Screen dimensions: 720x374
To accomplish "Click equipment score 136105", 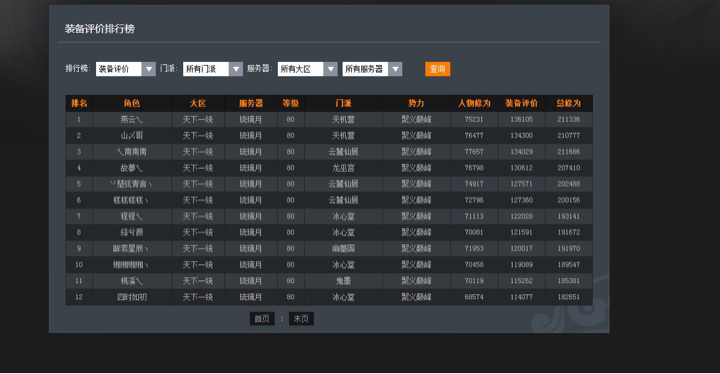I will pos(521,119).
